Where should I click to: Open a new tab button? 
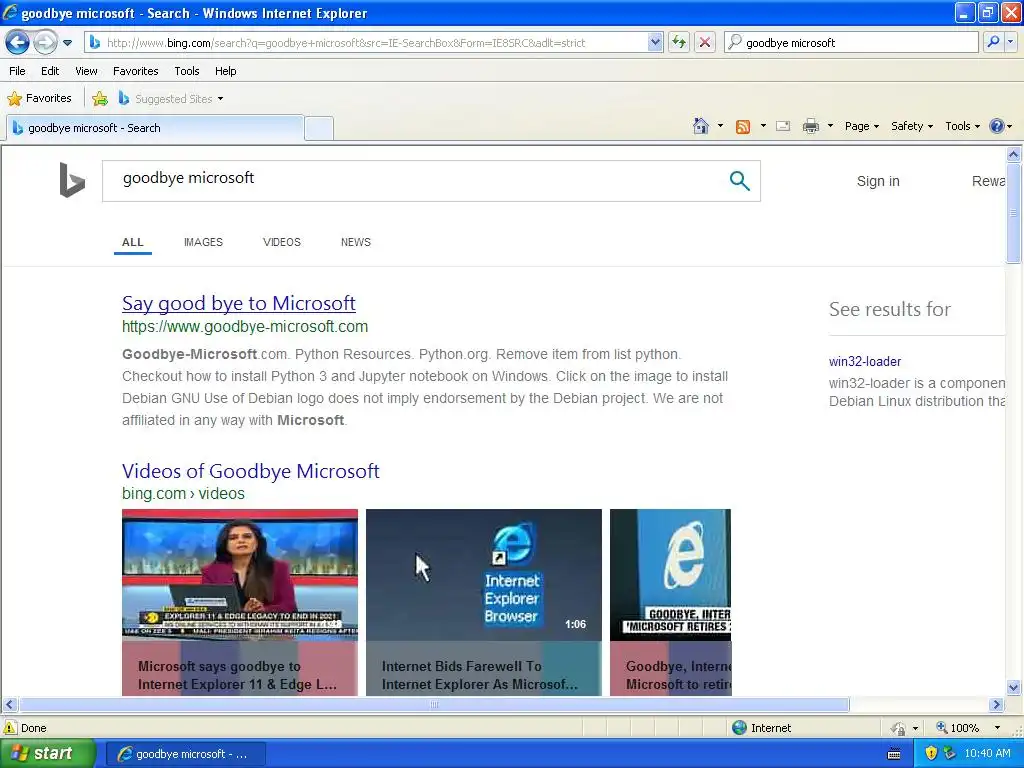[x=319, y=128]
